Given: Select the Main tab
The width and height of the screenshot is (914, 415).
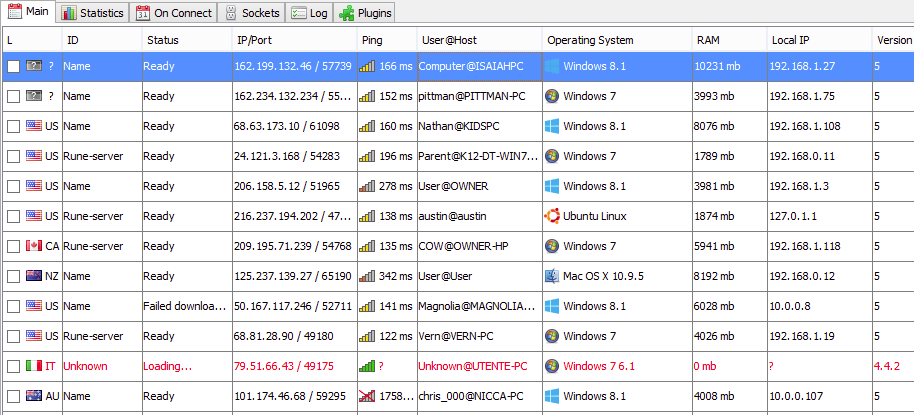Looking at the screenshot, I should pyautogui.click(x=28, y=12).
